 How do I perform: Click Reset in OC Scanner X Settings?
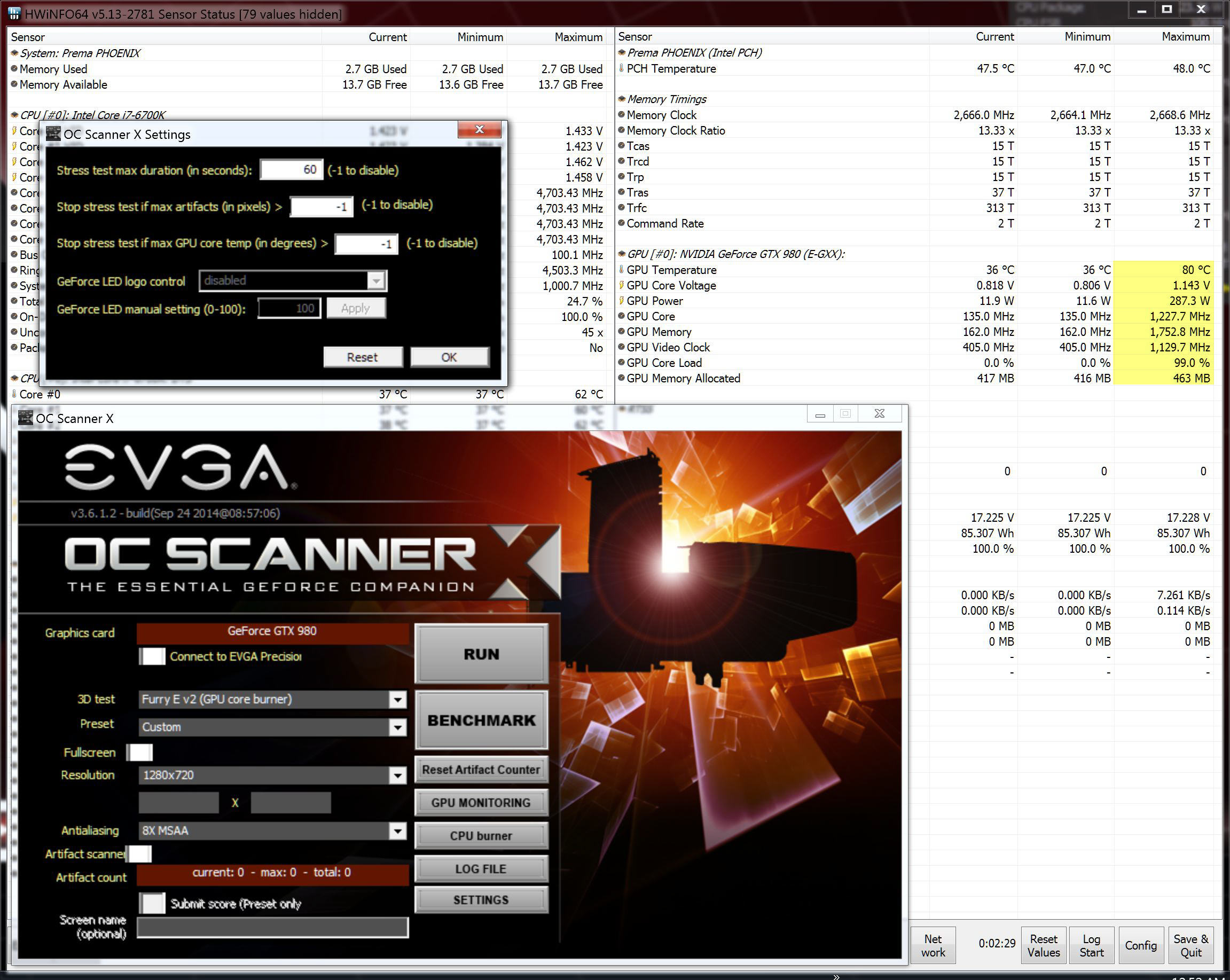[363, 357]
